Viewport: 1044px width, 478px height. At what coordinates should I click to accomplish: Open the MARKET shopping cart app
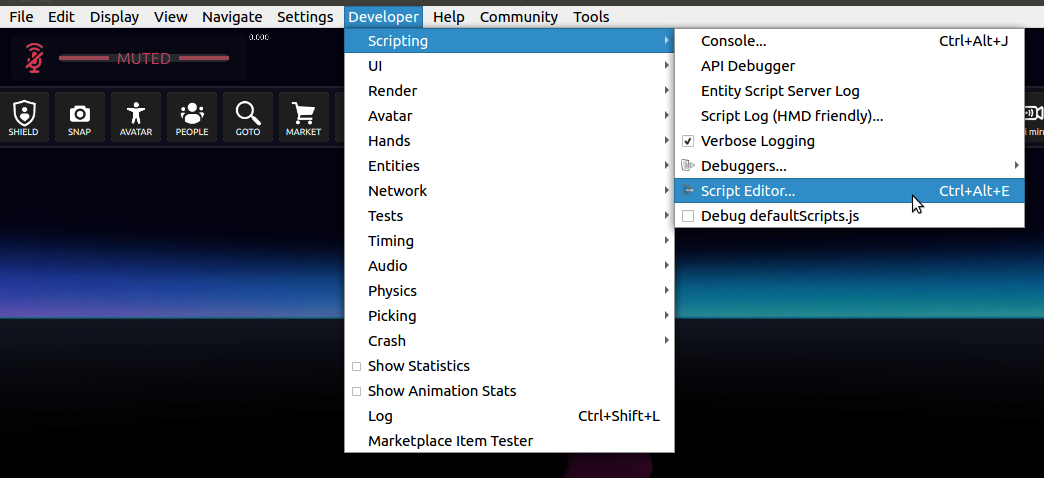tap(304, 117)
